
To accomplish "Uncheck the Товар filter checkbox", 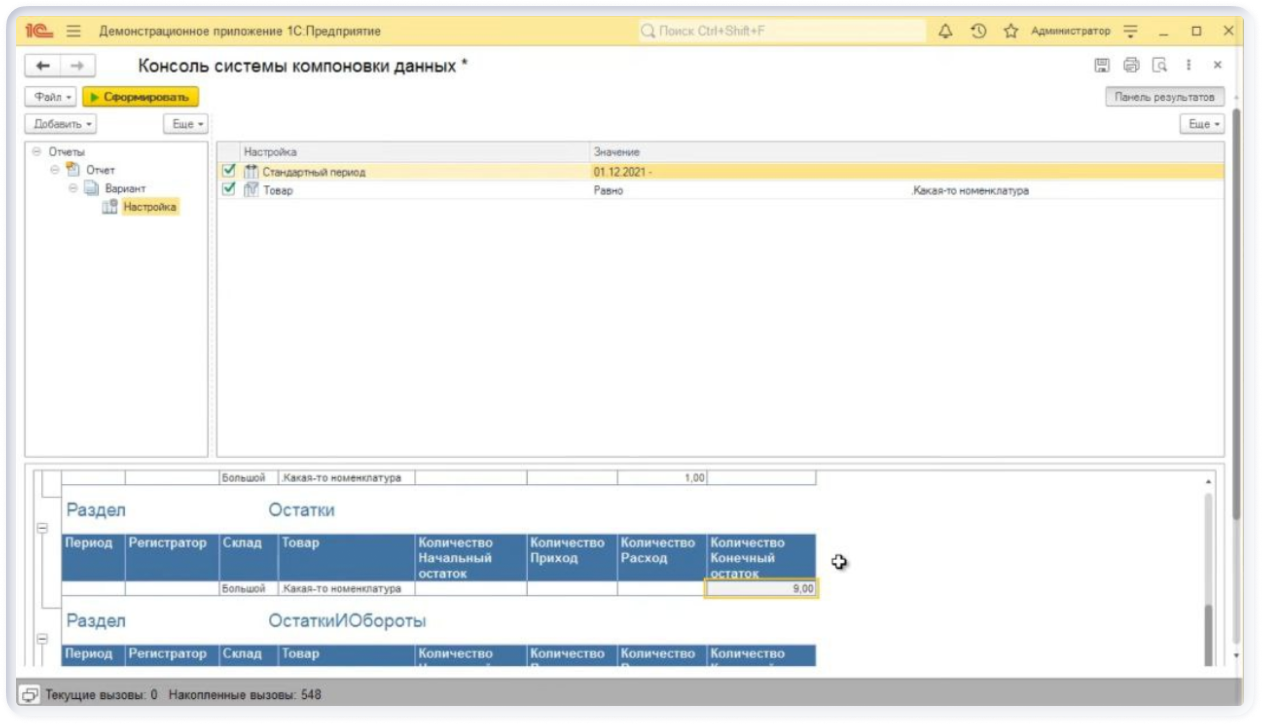I will click(229, 189).
